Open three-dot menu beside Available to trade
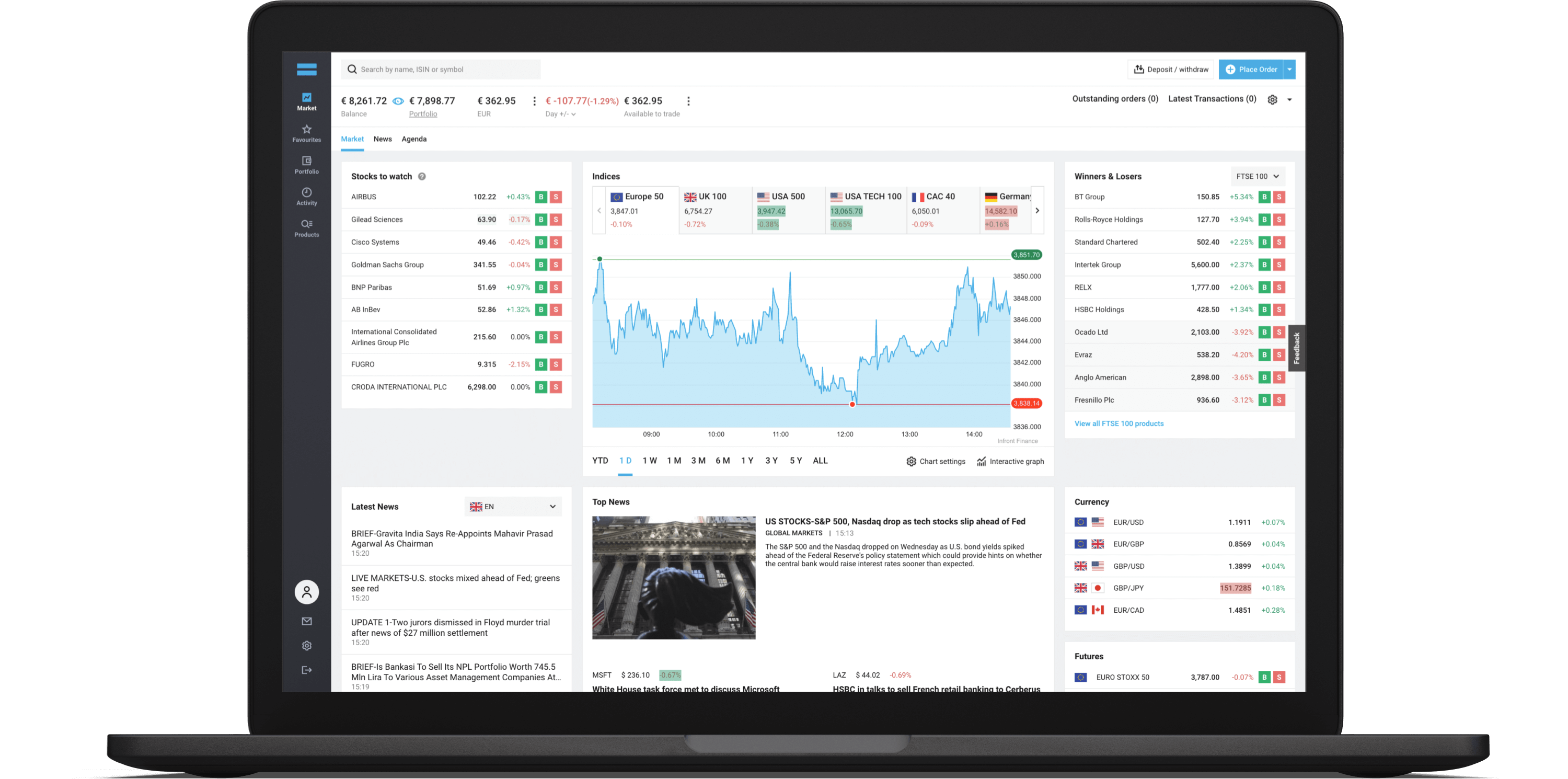This screenshot has width=1568, height=779. coord(688,101)
